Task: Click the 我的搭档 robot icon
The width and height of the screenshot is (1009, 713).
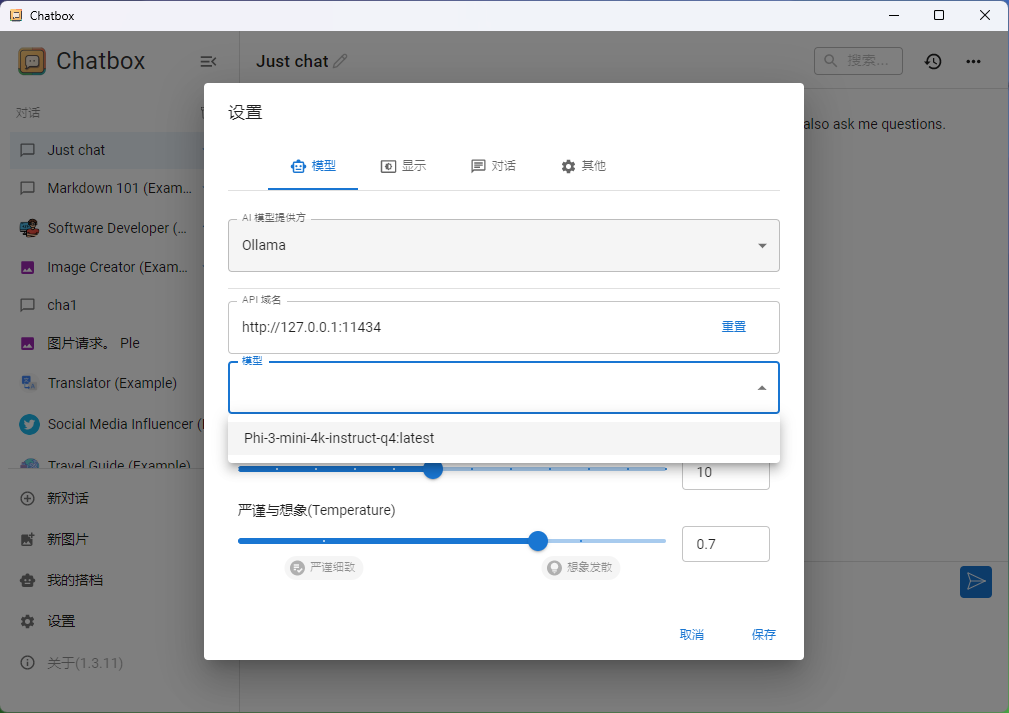Action: coord(28,580)
